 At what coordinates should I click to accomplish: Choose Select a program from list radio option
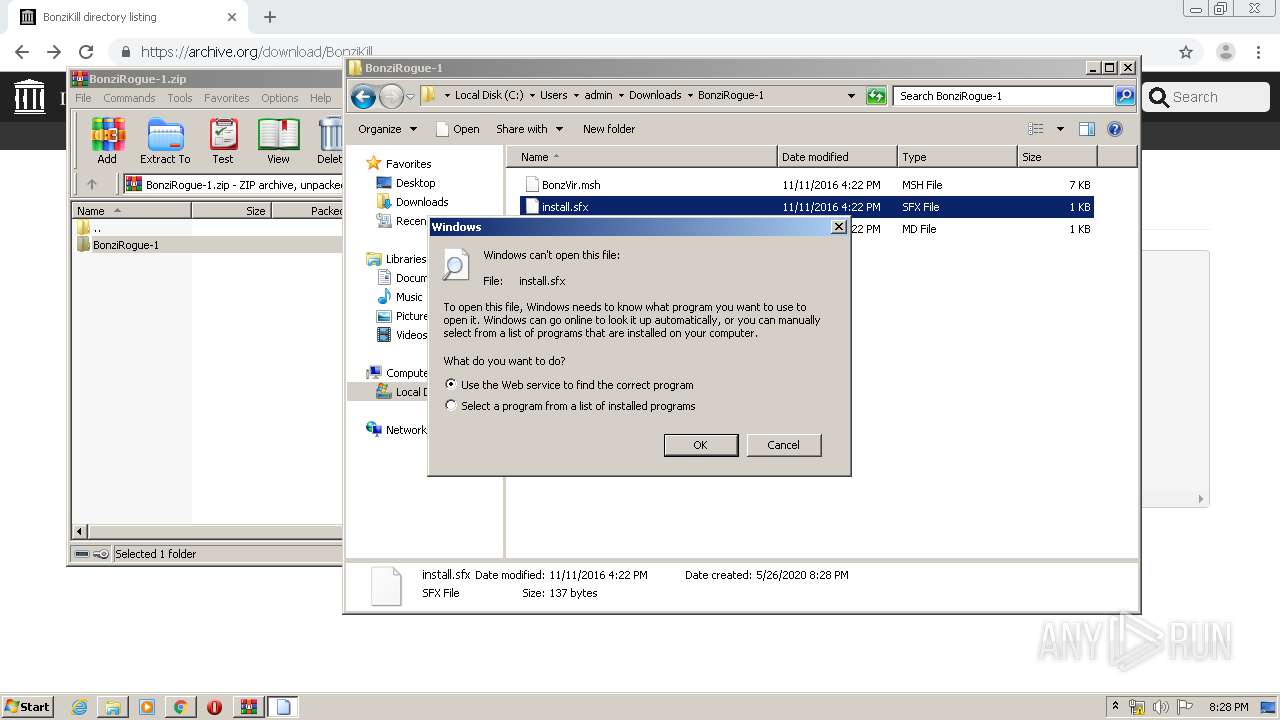pos(451,406)
